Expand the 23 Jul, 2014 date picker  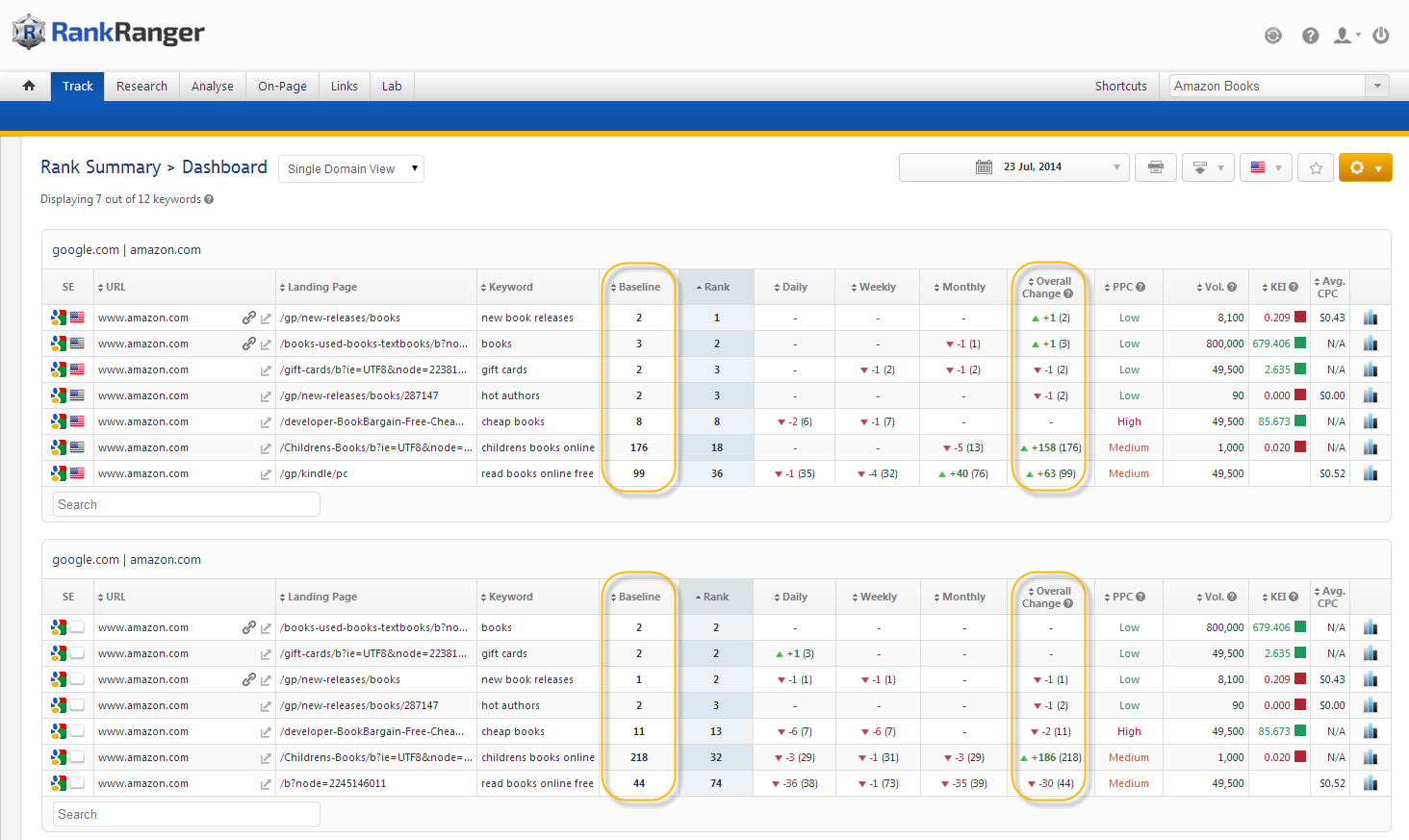click(x=1013, y=167)
